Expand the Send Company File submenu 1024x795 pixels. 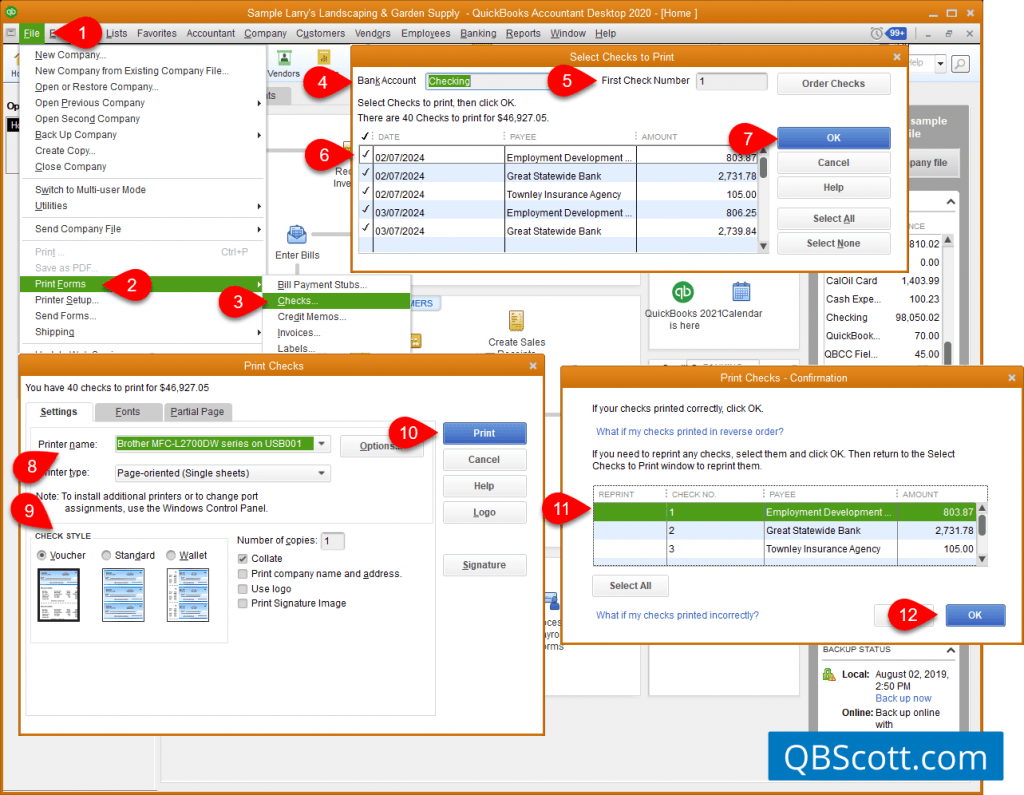(x=259, y=229)
